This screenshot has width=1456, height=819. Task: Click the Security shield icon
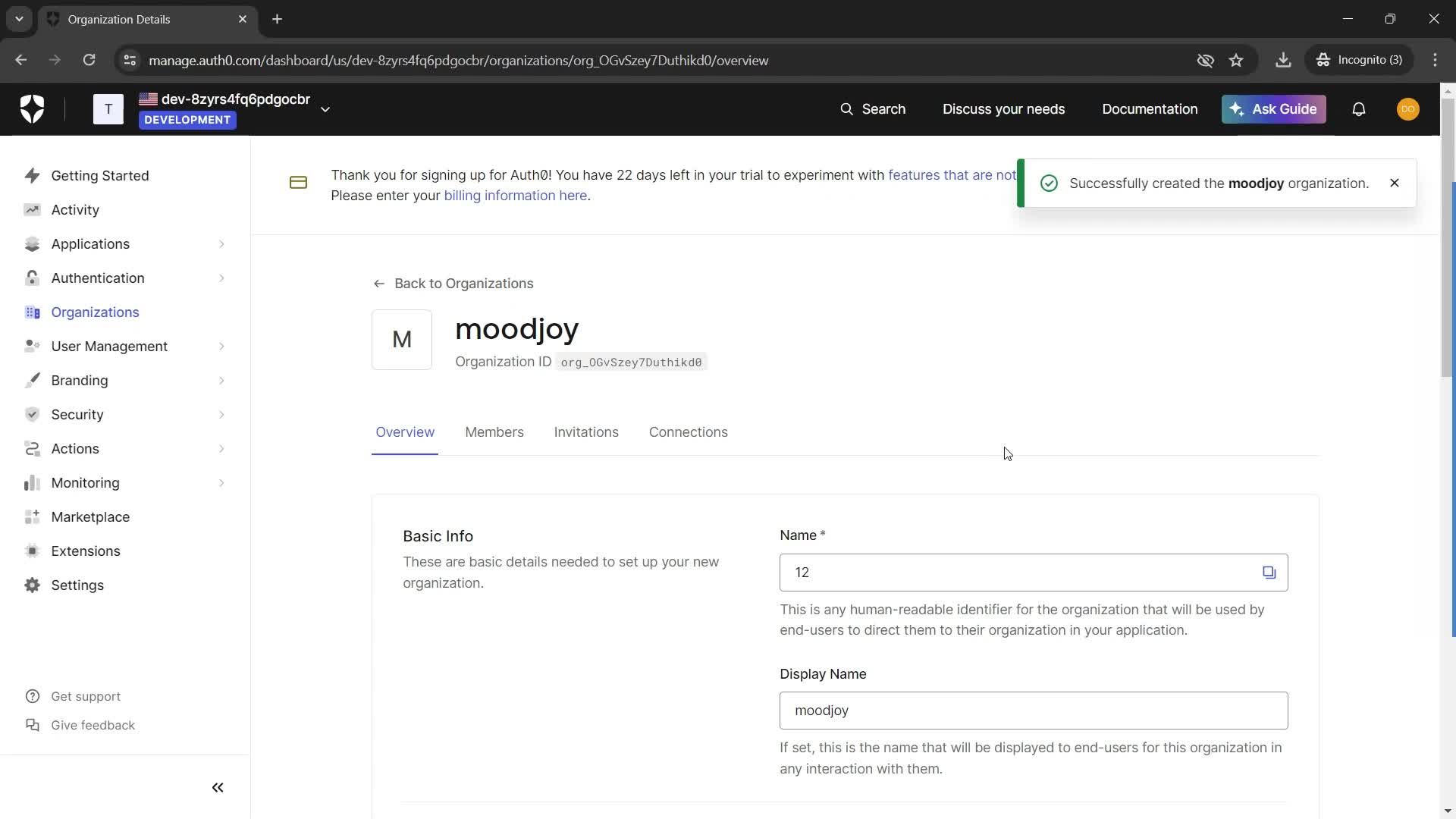click(x=32, y=414)
